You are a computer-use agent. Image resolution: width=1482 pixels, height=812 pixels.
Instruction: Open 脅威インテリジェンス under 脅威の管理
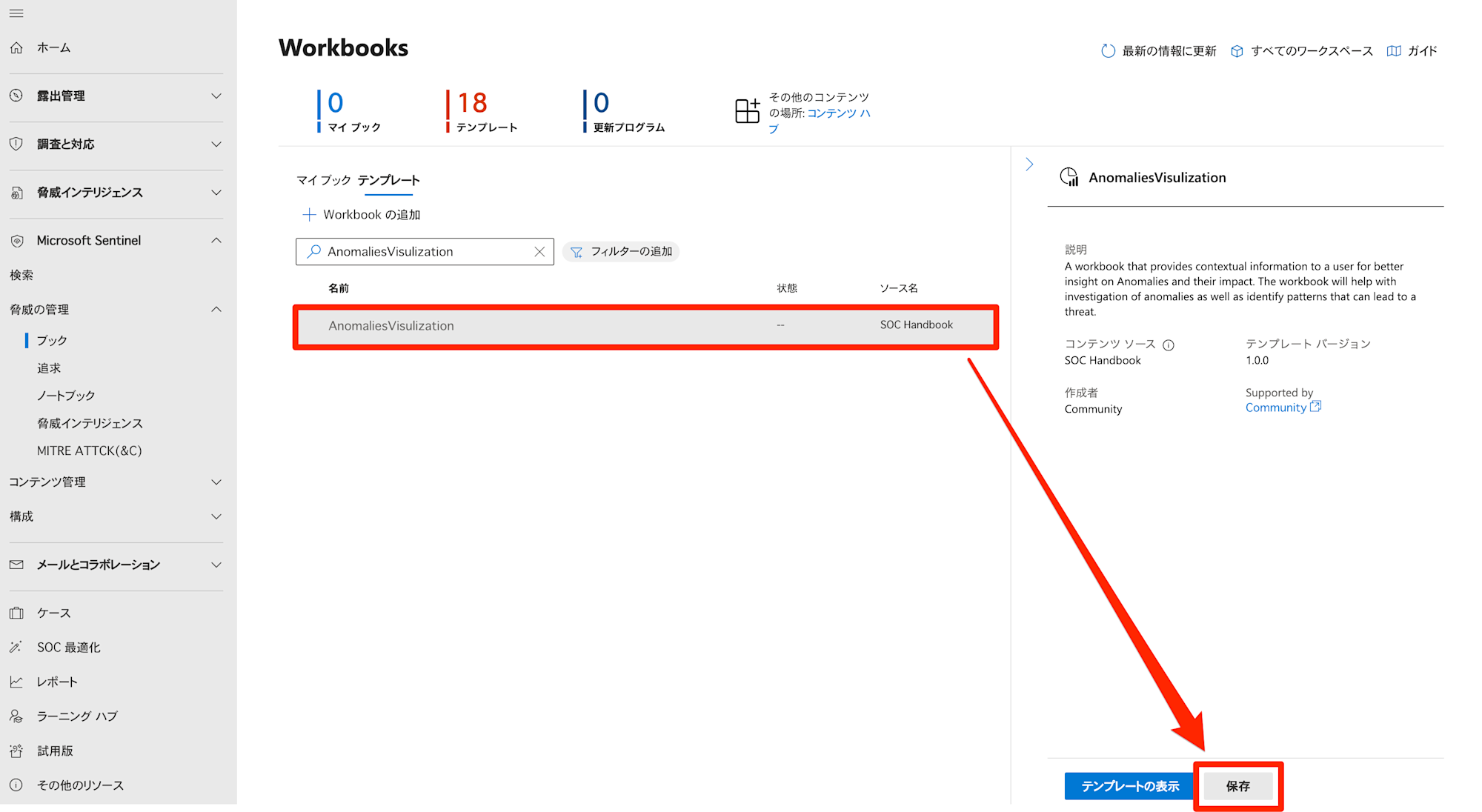pyautogui.click(x=90, y=423)
